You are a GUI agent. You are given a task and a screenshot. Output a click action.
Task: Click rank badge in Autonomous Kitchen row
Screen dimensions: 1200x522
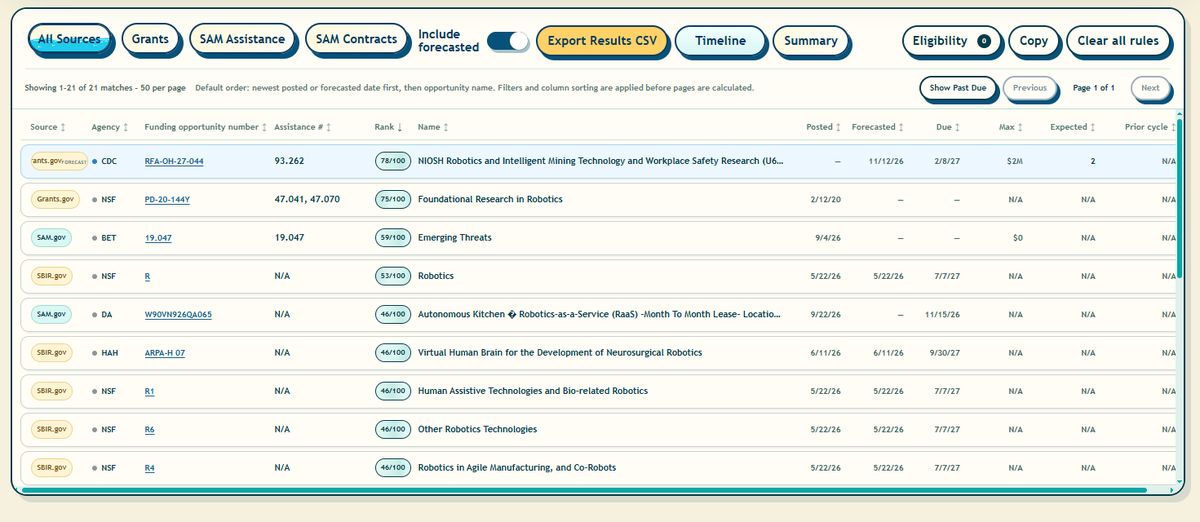(x=393, y=314)
